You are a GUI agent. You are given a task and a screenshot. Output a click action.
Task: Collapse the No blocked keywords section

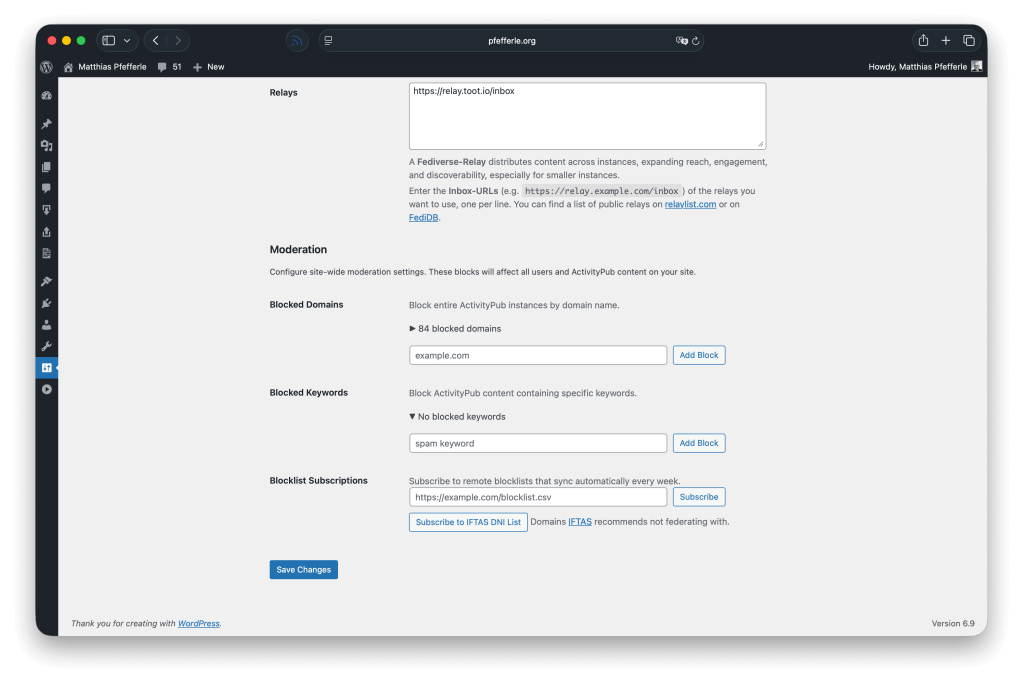pos(457,416)
